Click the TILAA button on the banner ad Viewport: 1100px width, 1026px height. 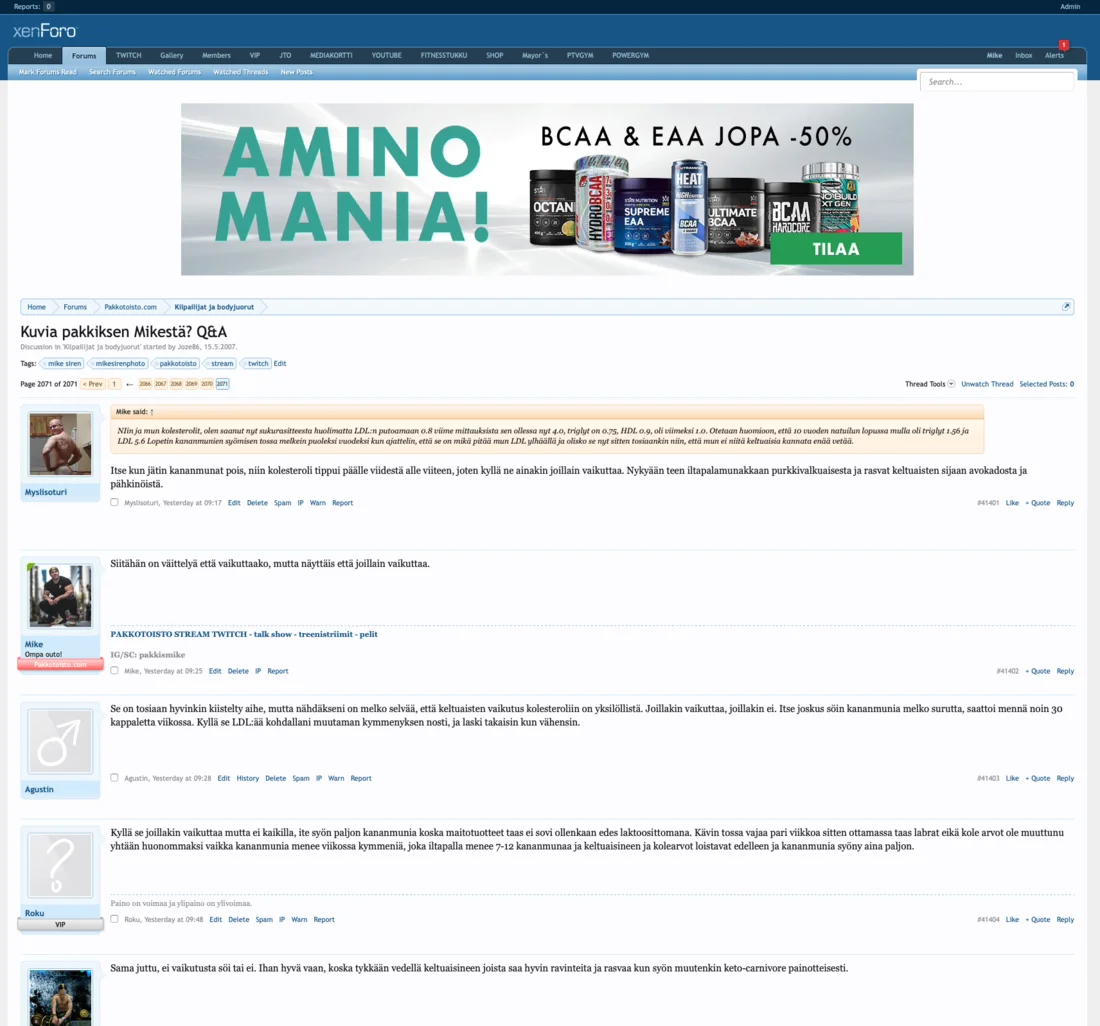(x=837, y=248)
